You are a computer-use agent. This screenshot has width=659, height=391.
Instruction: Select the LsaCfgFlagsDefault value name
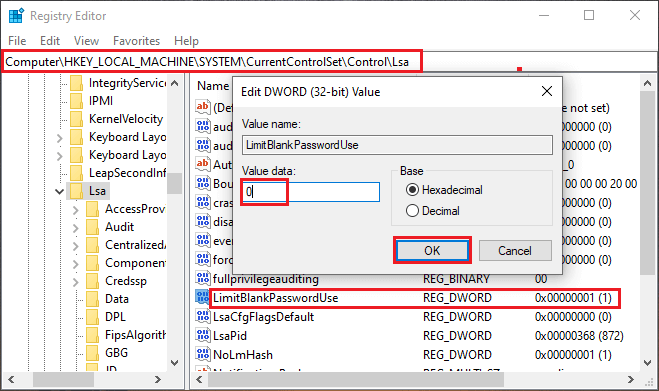(x=264, y=317)
